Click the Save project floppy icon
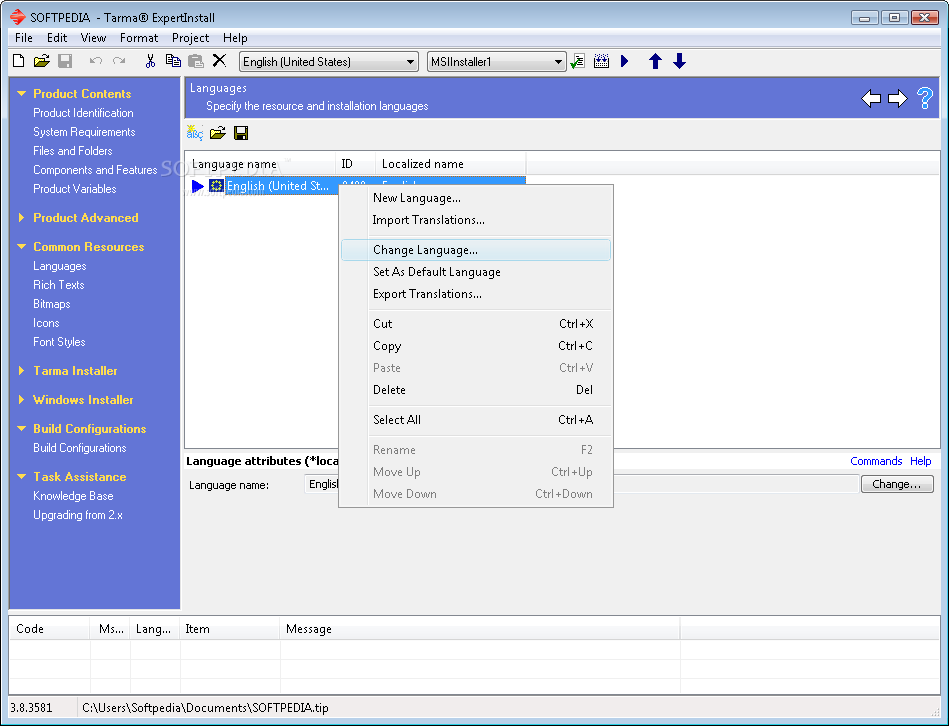949x726 pixels. click(x=65, y=61)
